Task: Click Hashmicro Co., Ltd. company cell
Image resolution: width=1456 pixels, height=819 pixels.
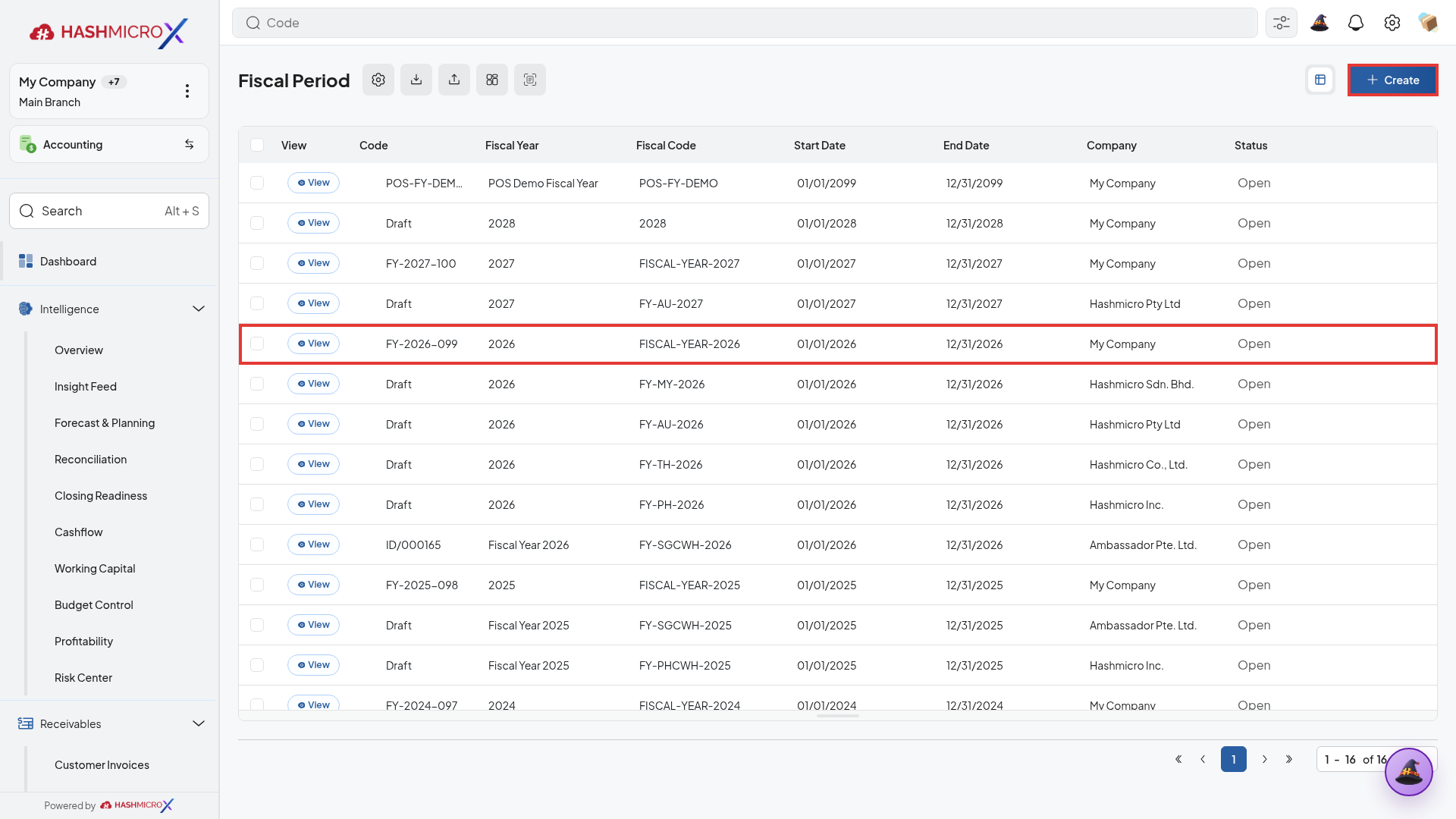Action: (1138, 464)
